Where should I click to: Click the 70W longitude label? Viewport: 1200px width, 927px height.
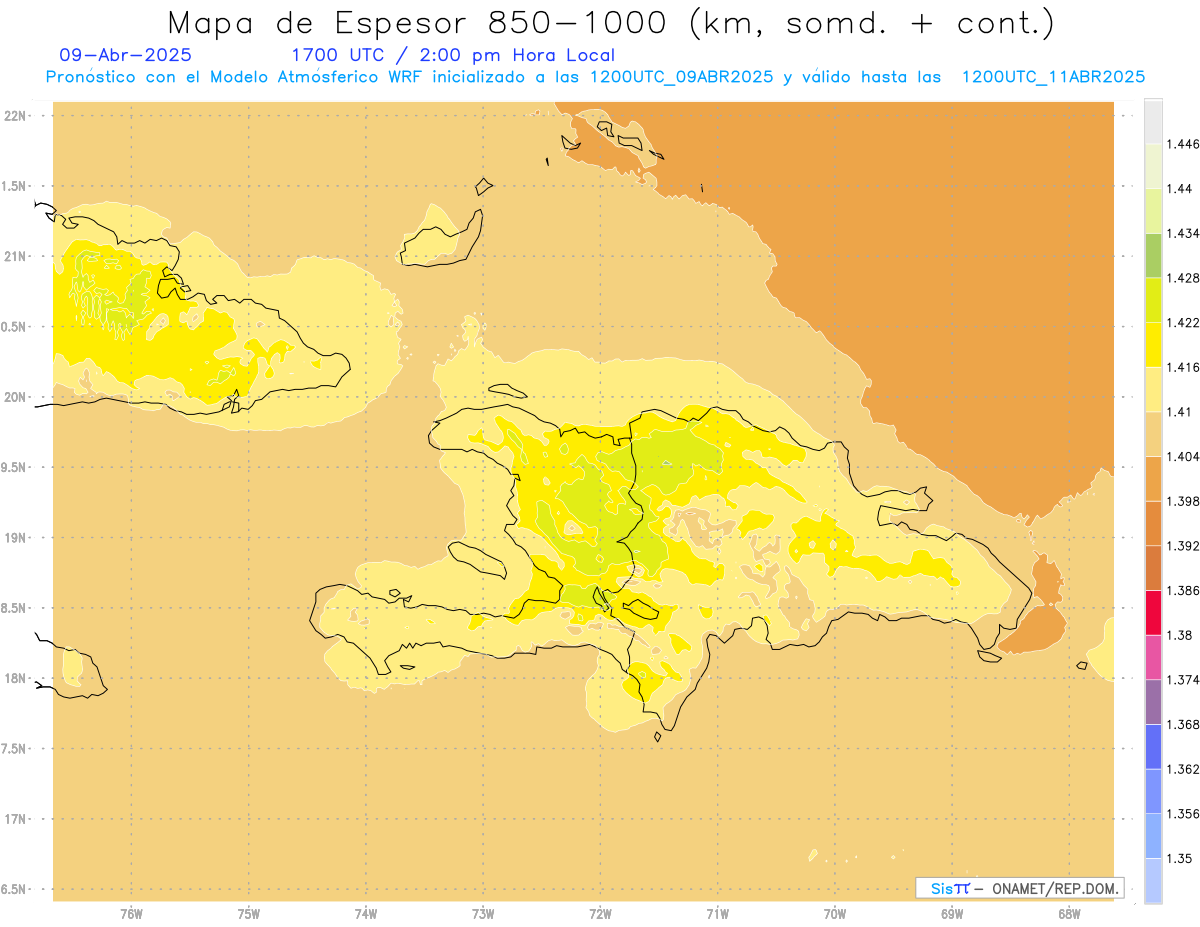(x=835, y=914)
